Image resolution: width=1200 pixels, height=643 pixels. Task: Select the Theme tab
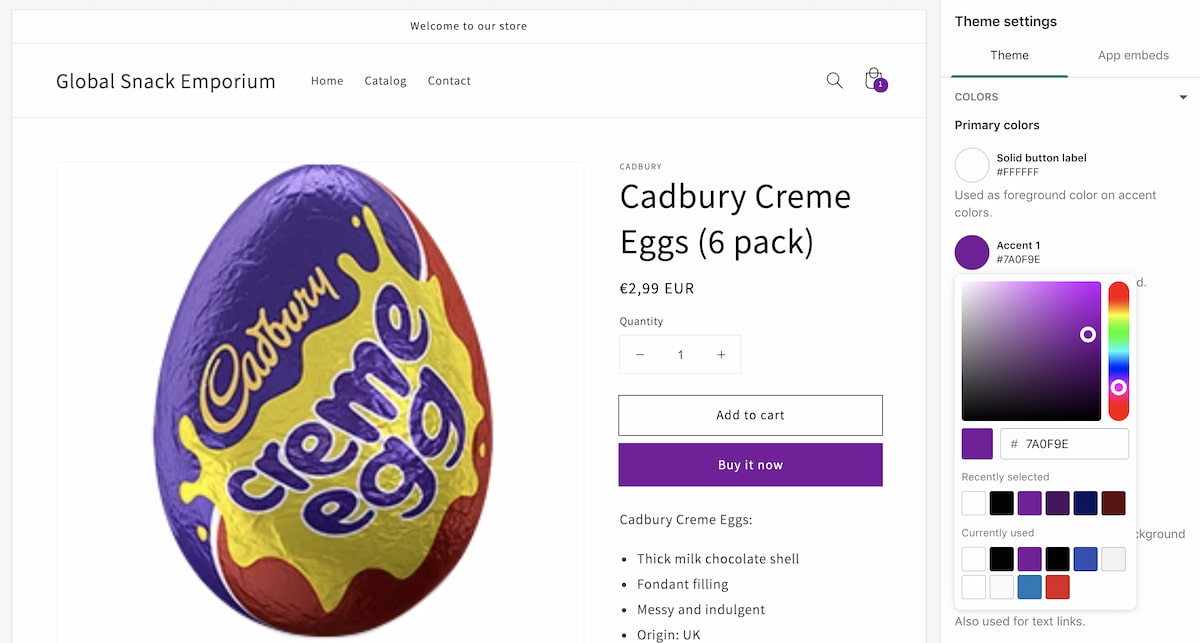tap(1010, 55)
